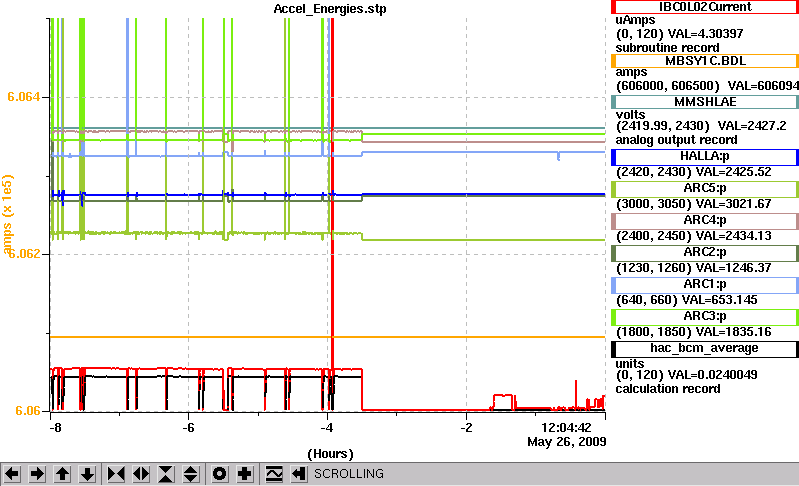Image resolution: width=799 pixels, height=486 pixels.
Task: Click the small red bump after -2 hours
Action: [503, 400]
